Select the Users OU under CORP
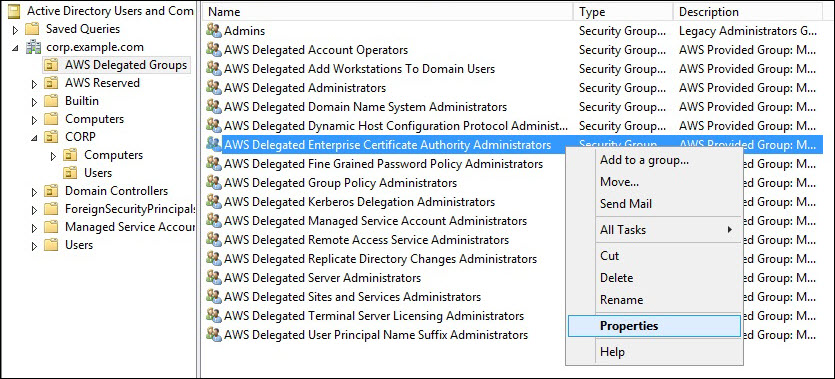 tap(98, 173)
